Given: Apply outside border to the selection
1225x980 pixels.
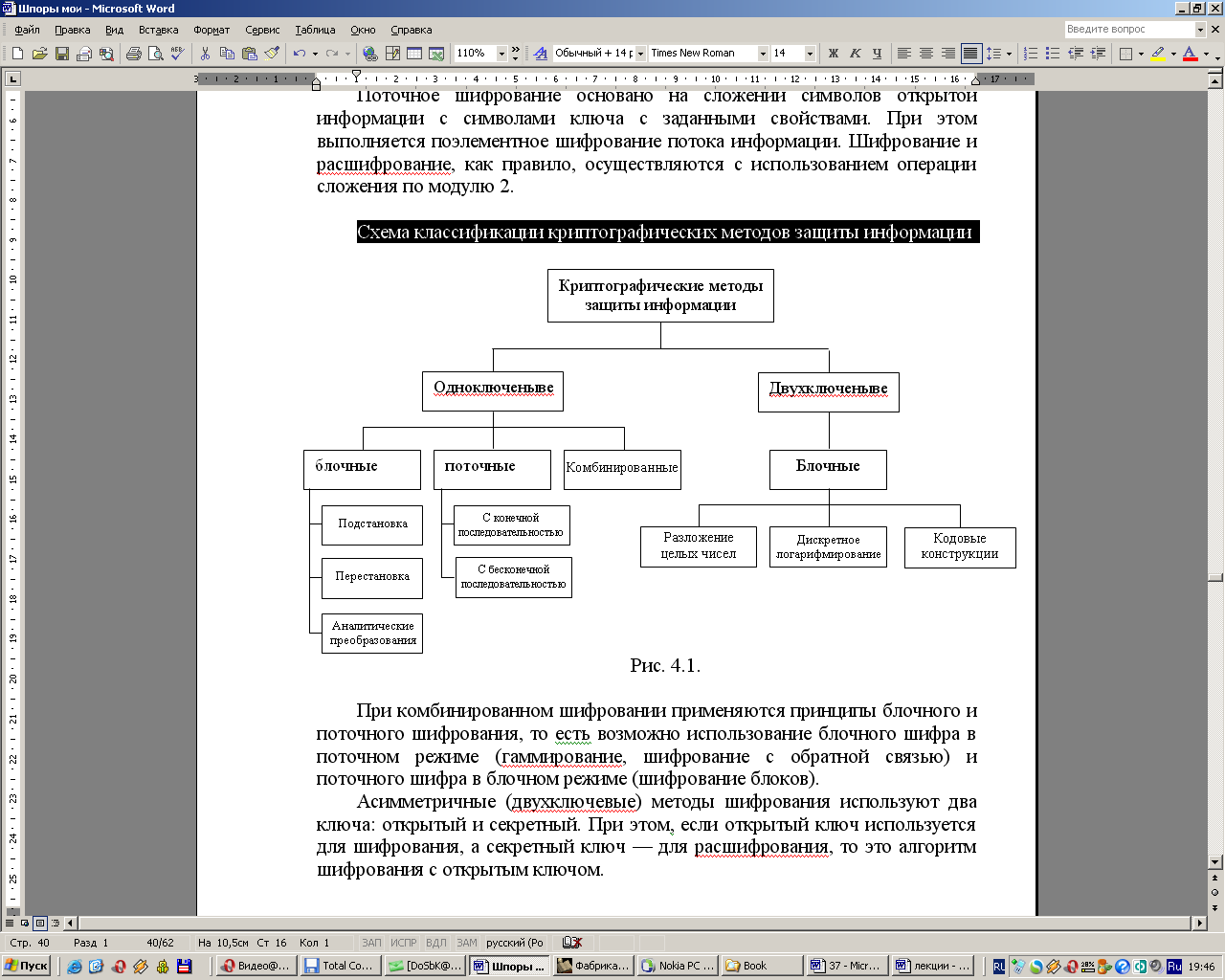Looking at the screenshot, I should pos(1126,54).
